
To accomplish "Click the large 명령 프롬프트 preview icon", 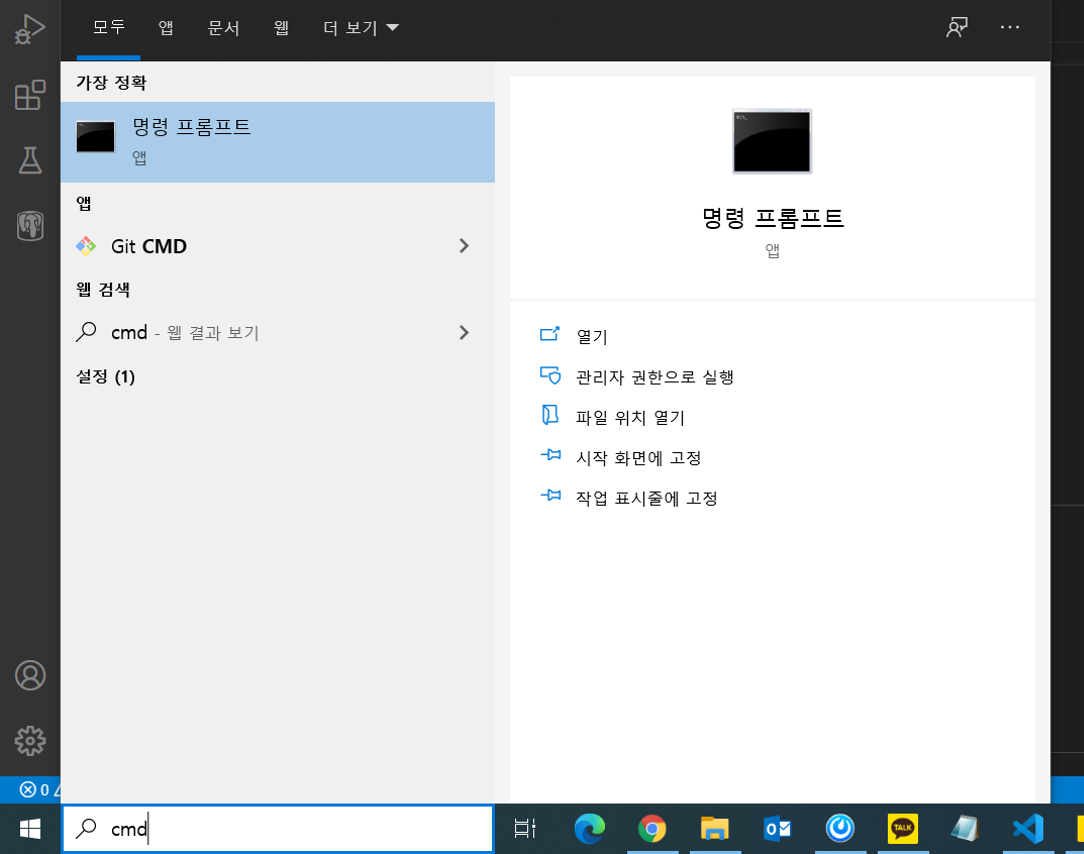I will (x=772, y=142).
